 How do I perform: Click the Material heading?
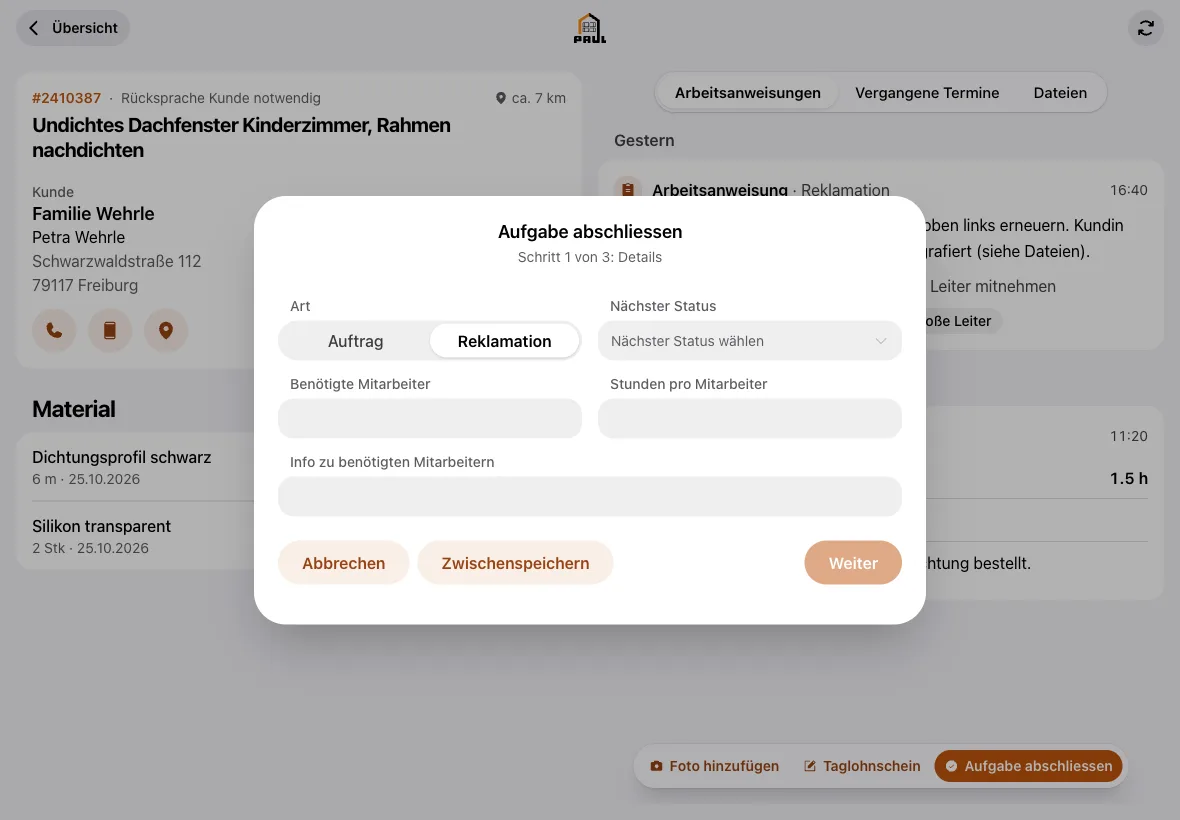[x=74, y=409]
